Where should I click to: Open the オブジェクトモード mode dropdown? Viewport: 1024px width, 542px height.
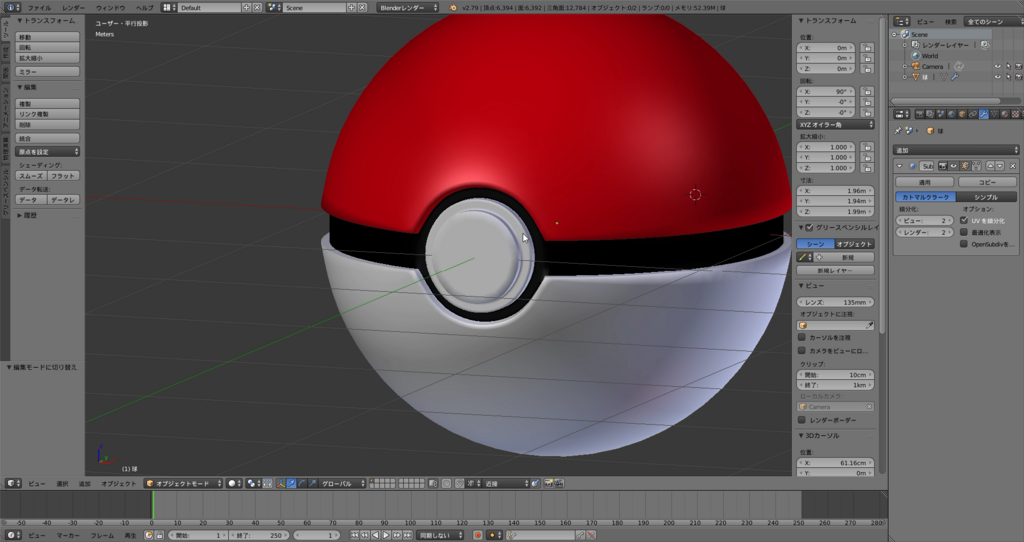tap(184, 484)
